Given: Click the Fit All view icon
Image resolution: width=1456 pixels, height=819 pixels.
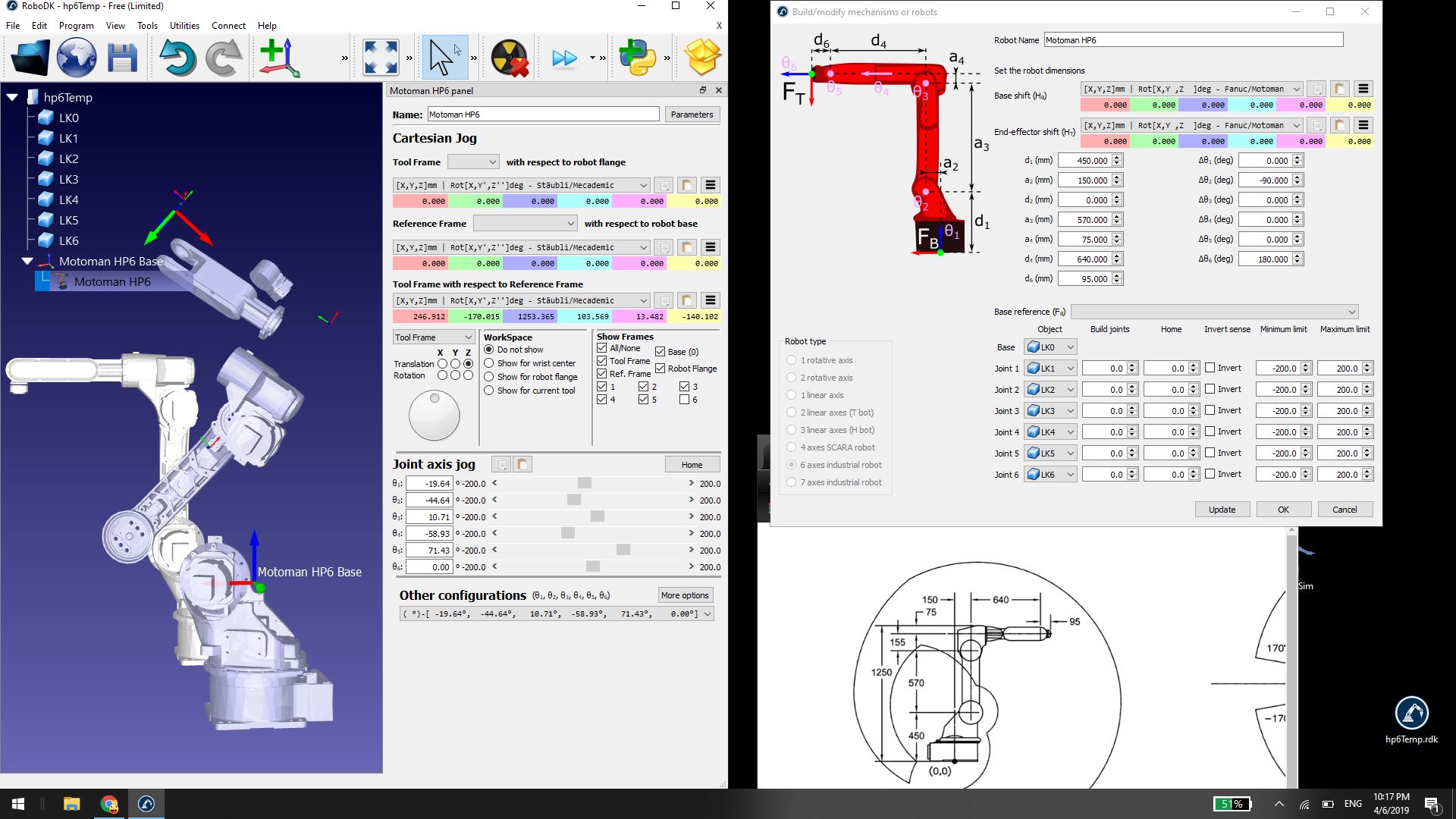Looking at the screenshot, I should (381, 58).
